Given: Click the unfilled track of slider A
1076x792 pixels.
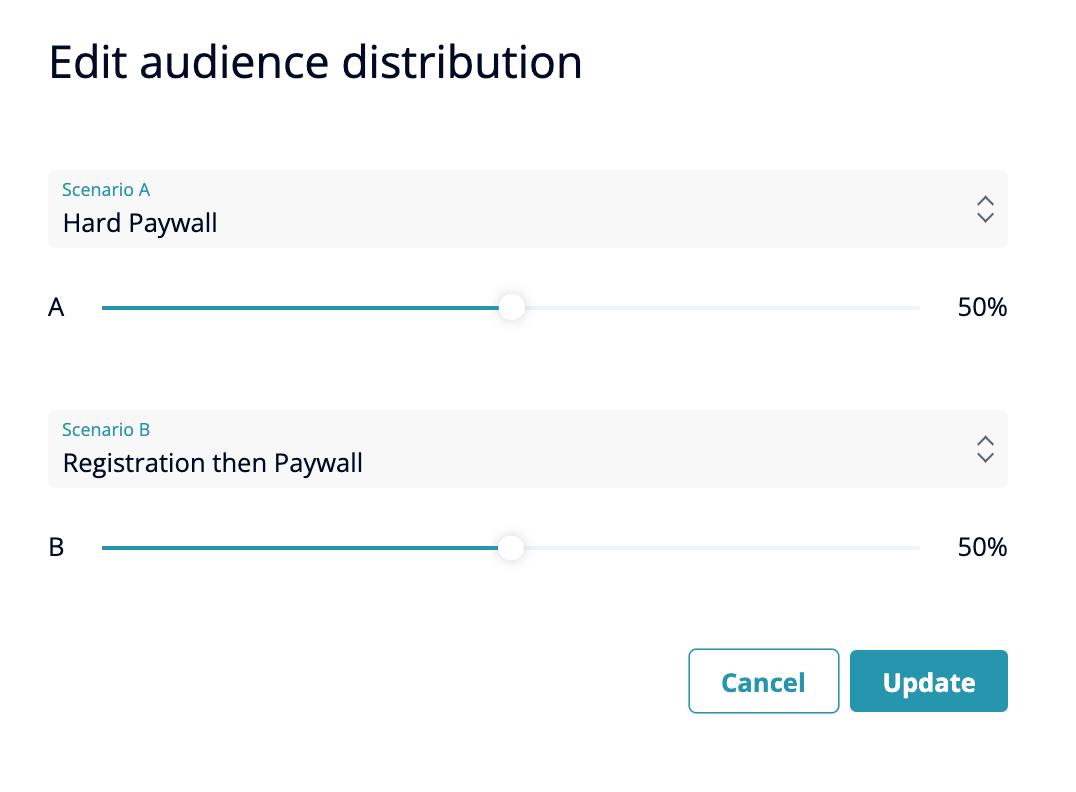Looking at the screenshot, I should click(x=720, y=308).
